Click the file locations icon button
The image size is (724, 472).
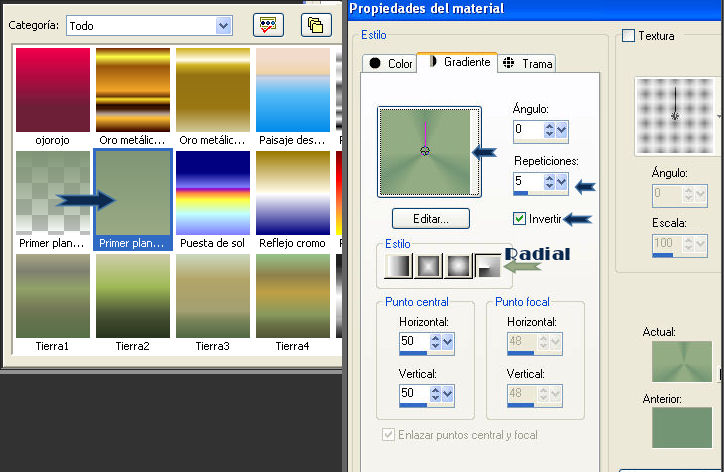coord(316,25)
